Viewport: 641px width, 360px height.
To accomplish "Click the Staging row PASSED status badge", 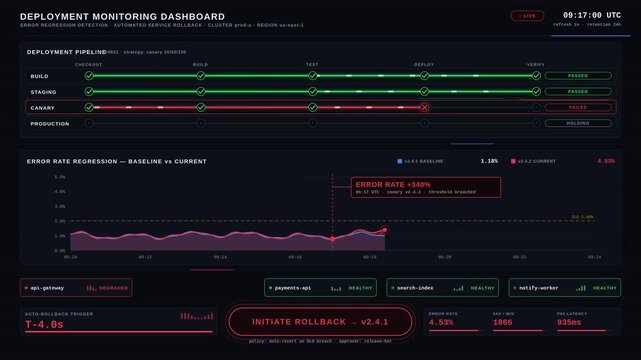I will 578,92.
